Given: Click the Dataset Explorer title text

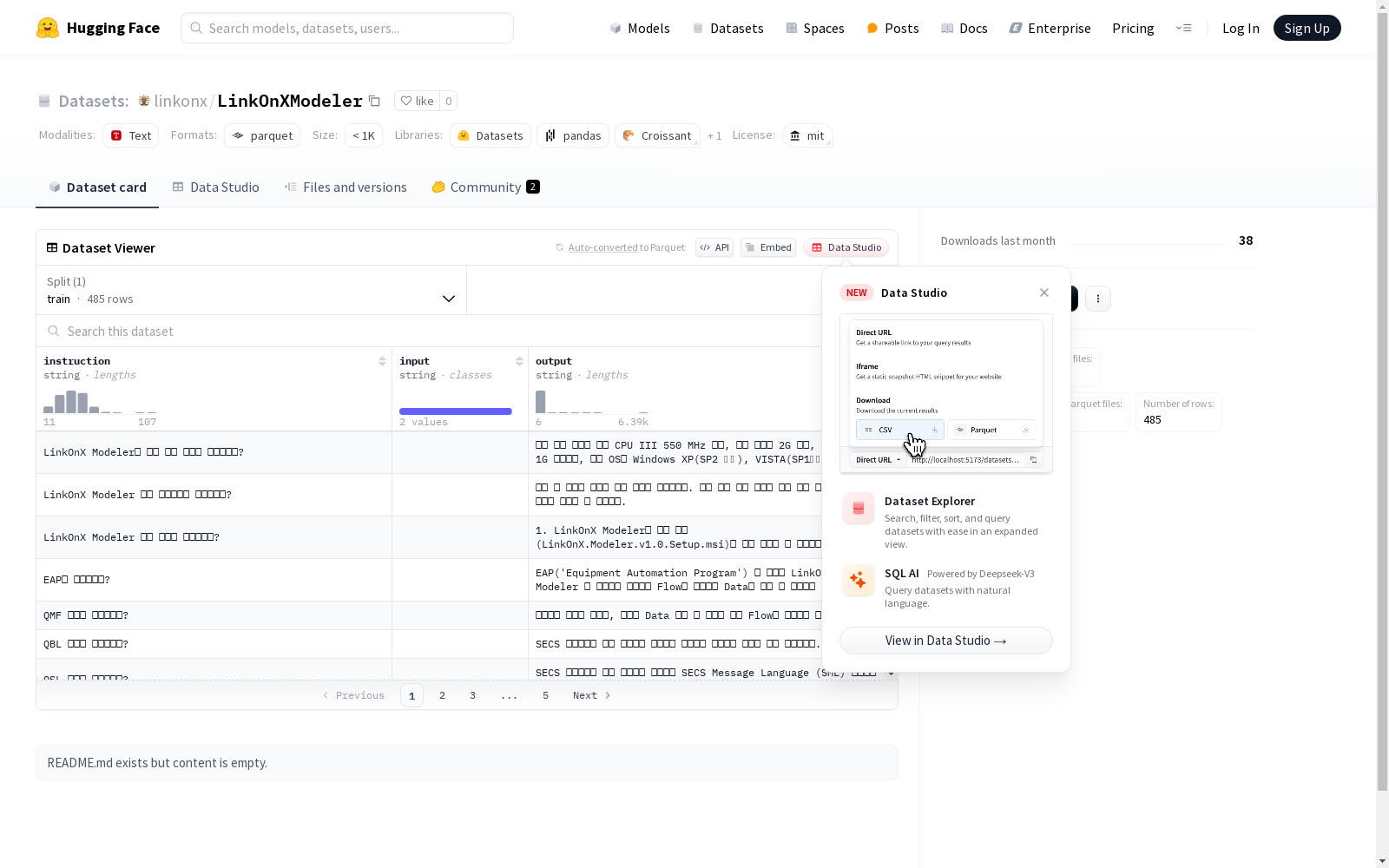Looking at the screenshot, I should (930, 501).
